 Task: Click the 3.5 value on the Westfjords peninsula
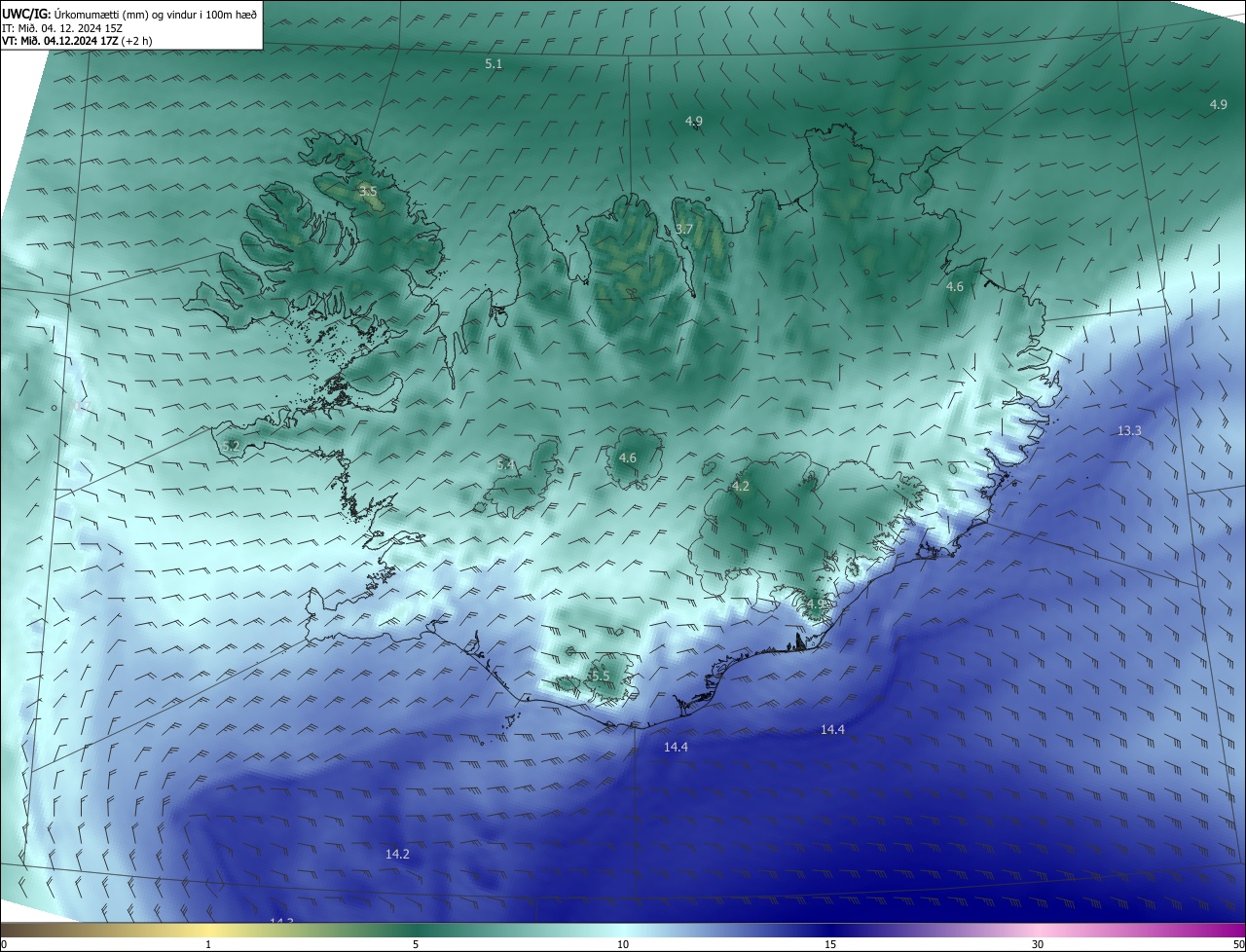367,191
